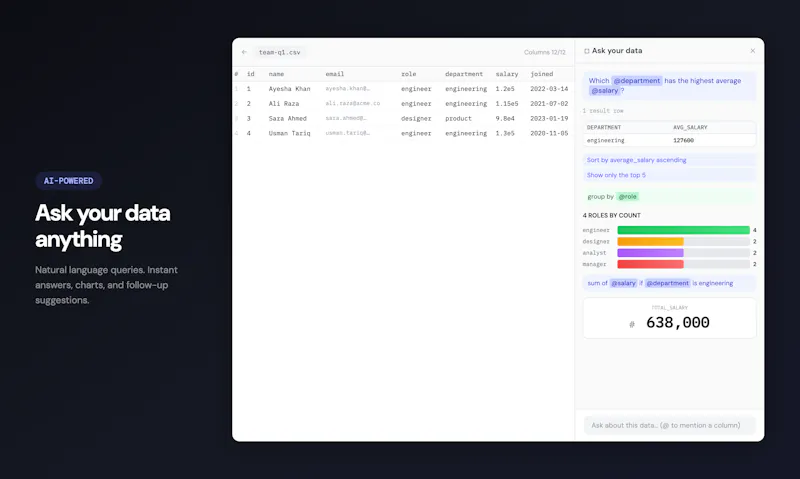Click Usman Tariq's truncated email cell

[347, 133]
